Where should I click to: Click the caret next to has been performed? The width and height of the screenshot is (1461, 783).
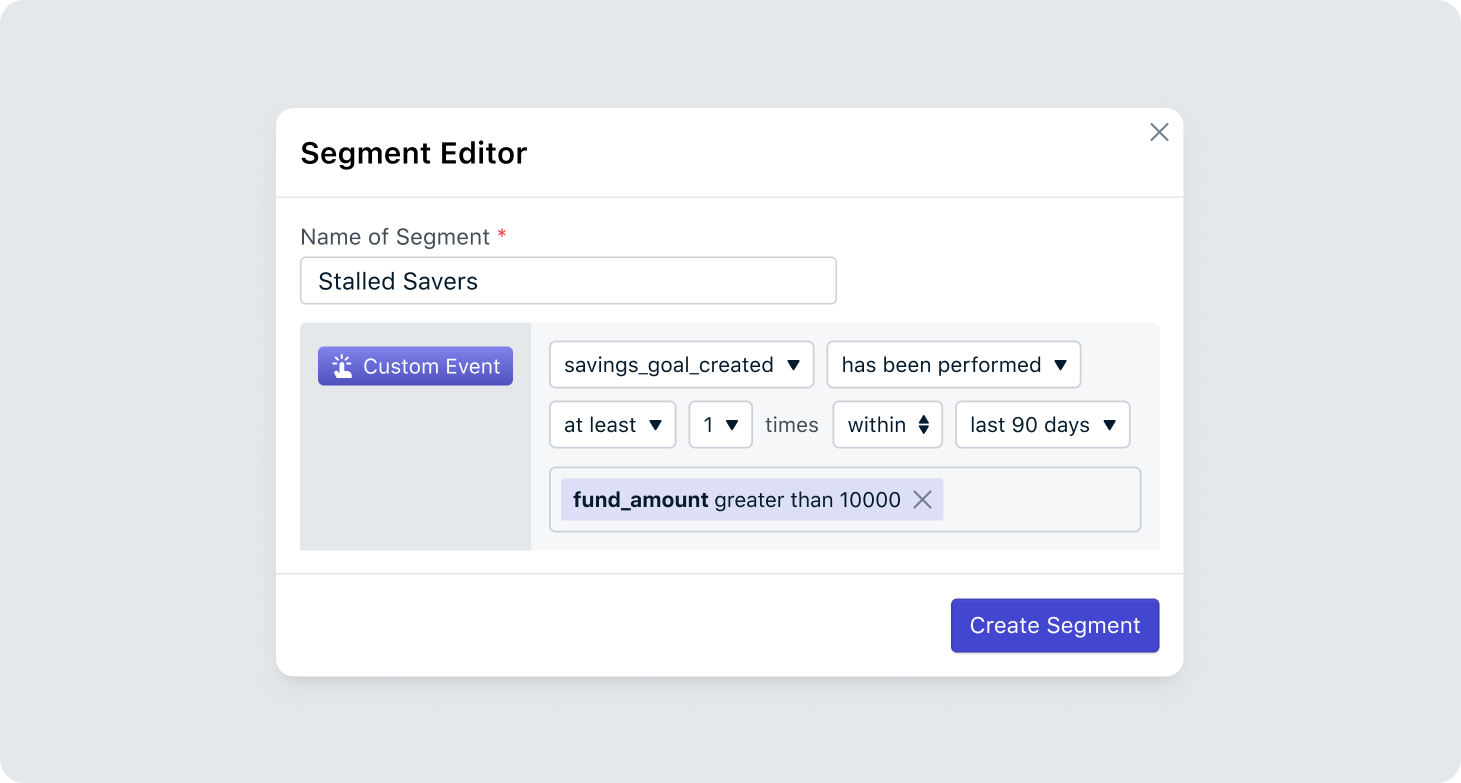click(x=1060, y=365)
